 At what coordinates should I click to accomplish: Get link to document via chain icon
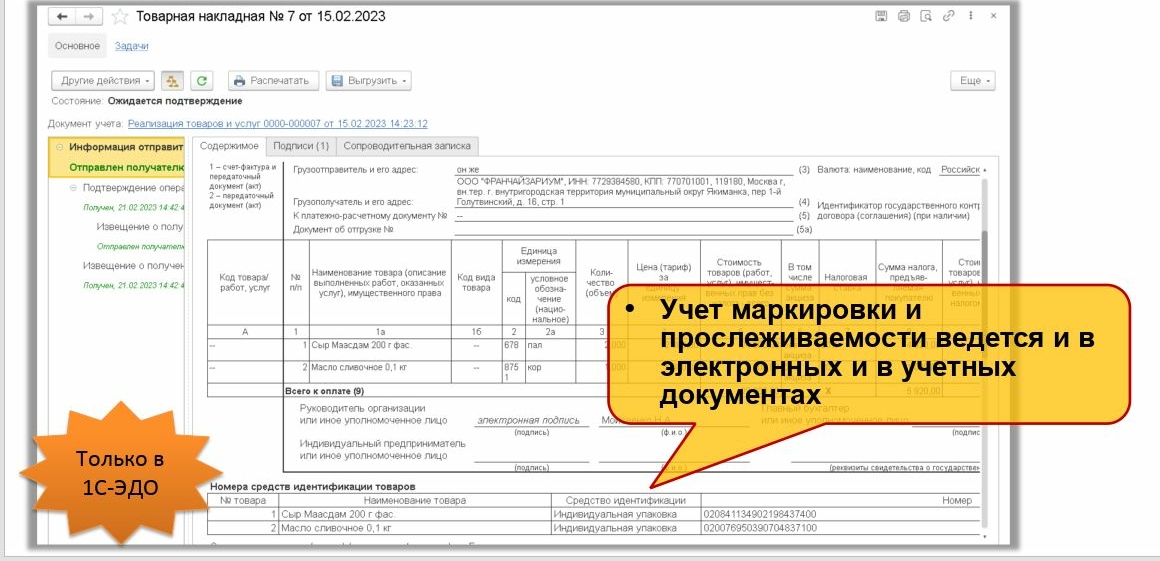(948, 16)
